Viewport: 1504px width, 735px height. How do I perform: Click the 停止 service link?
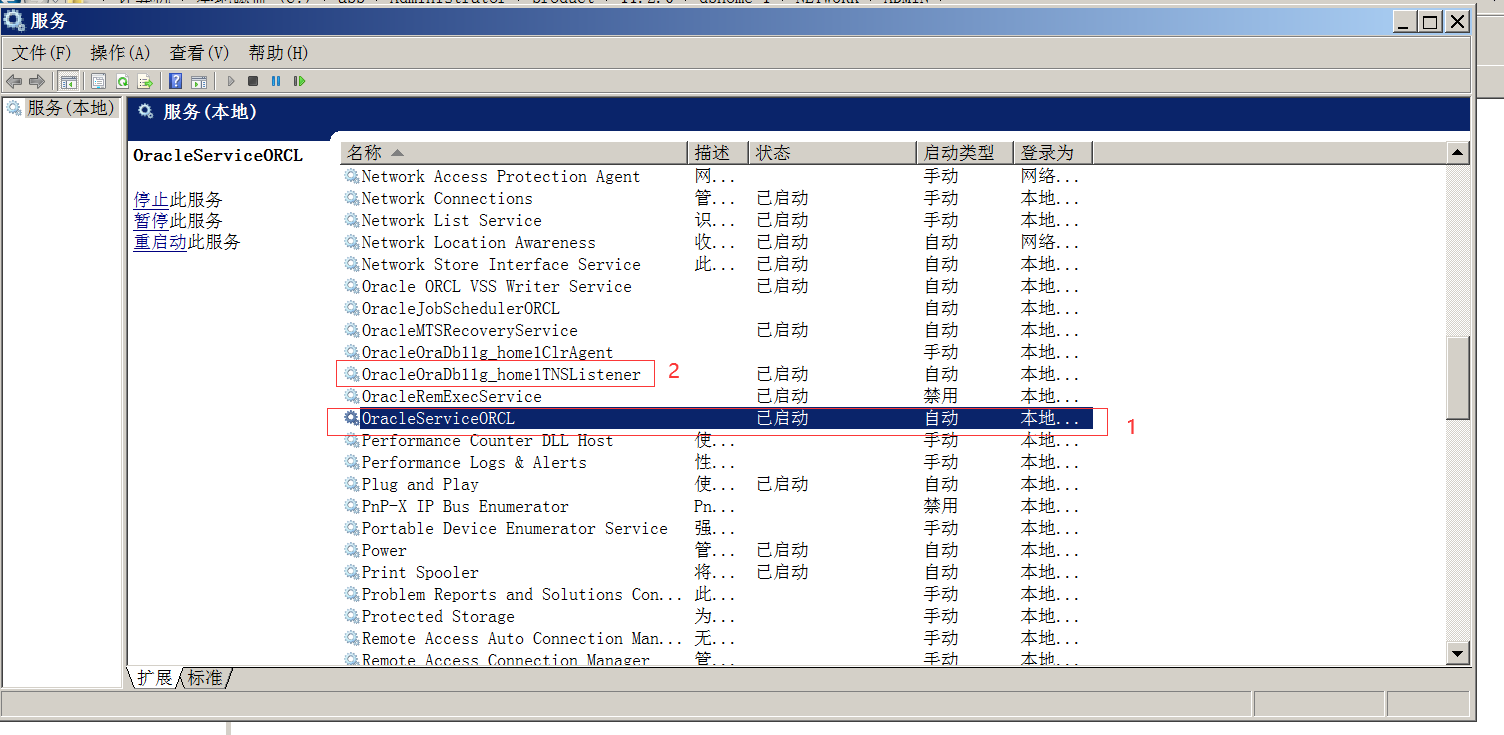tap(151, 200)
